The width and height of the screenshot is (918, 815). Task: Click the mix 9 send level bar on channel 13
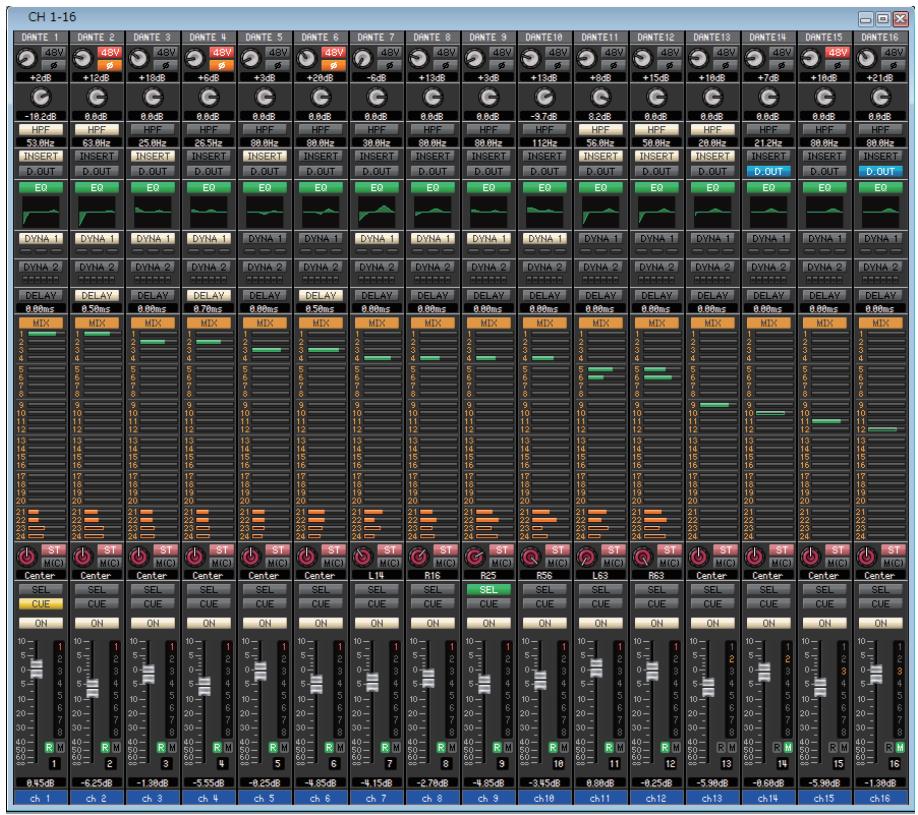tap(718, 405)
